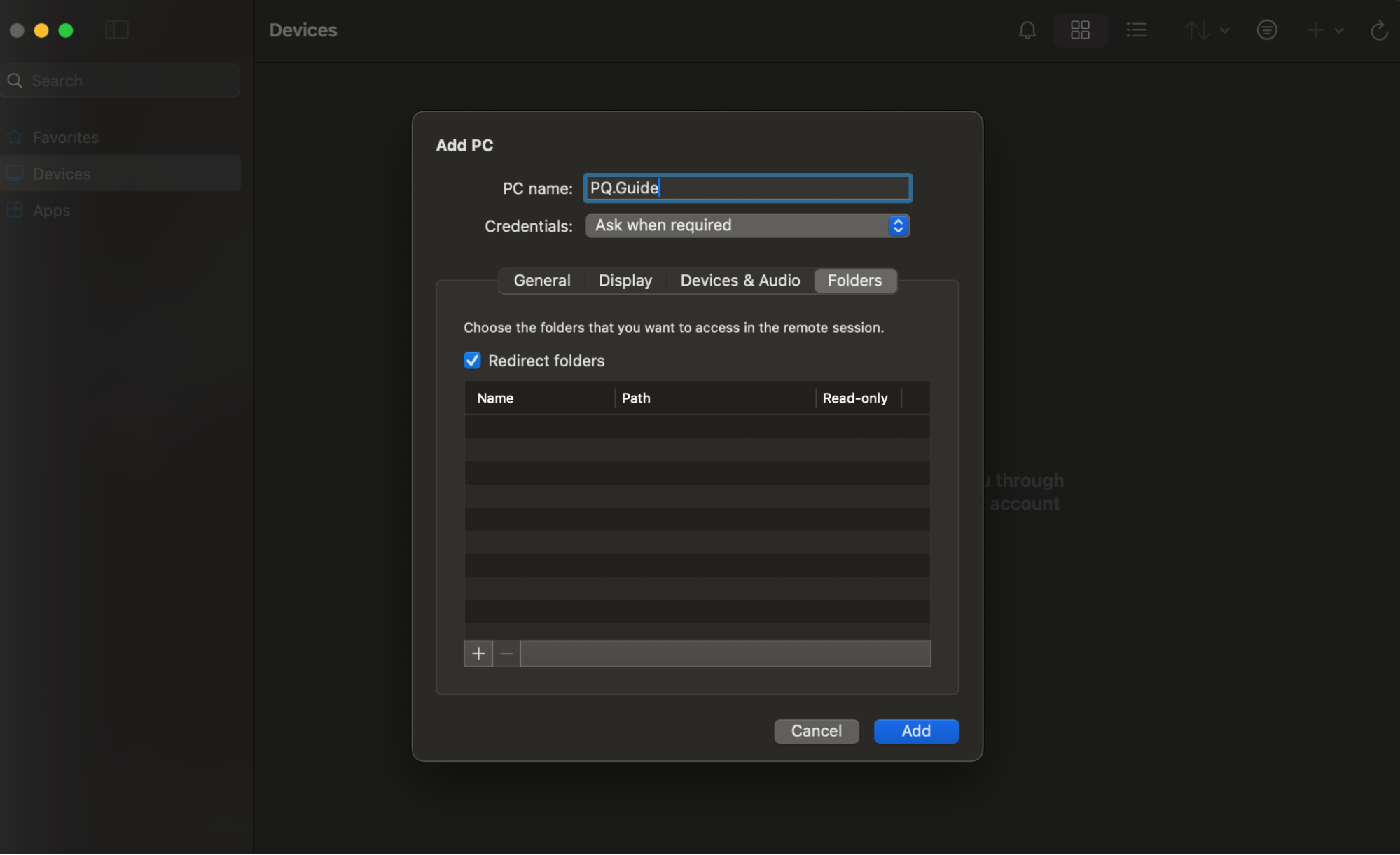This screenshot has height=855, width=1400.
Task: Click the Read-only column header
Action: coord(854,398)
